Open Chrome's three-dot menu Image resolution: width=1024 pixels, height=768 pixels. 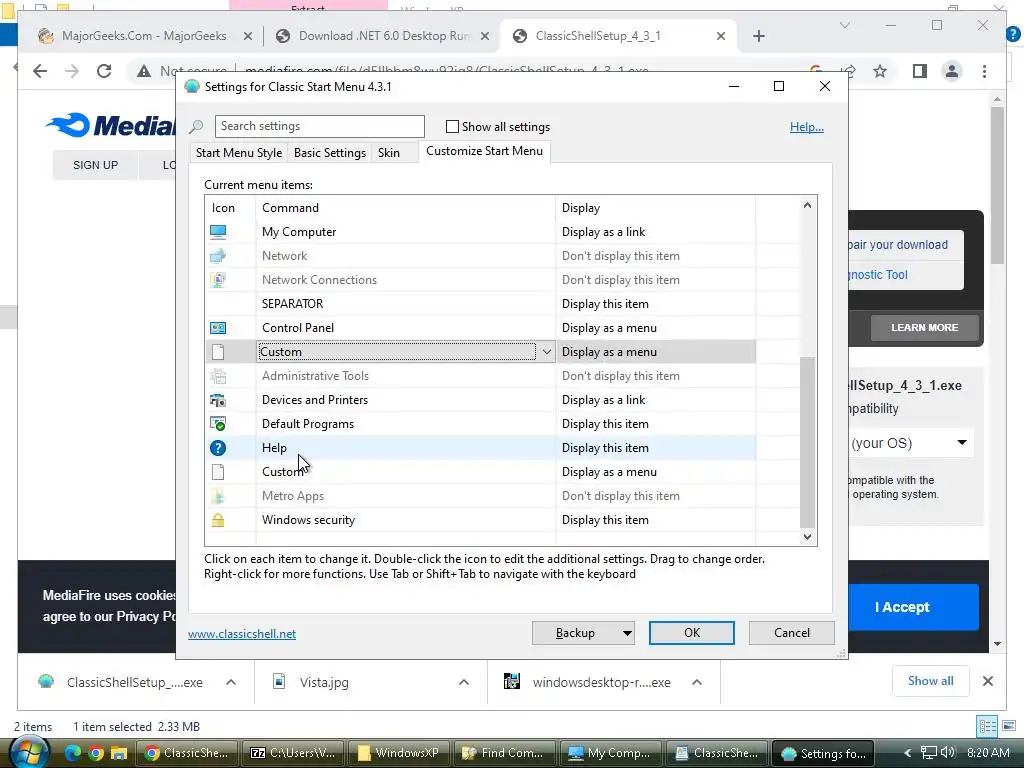[x=984, y=71]
